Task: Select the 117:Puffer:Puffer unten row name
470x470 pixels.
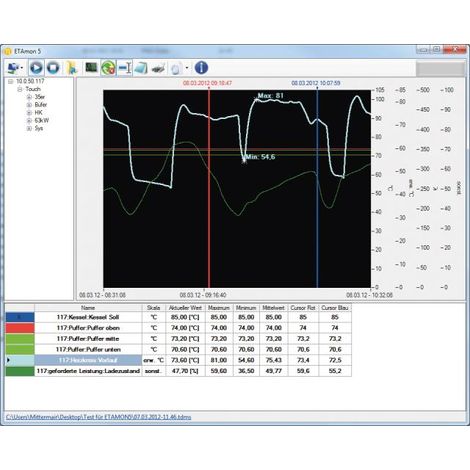Action: (88, 349)
